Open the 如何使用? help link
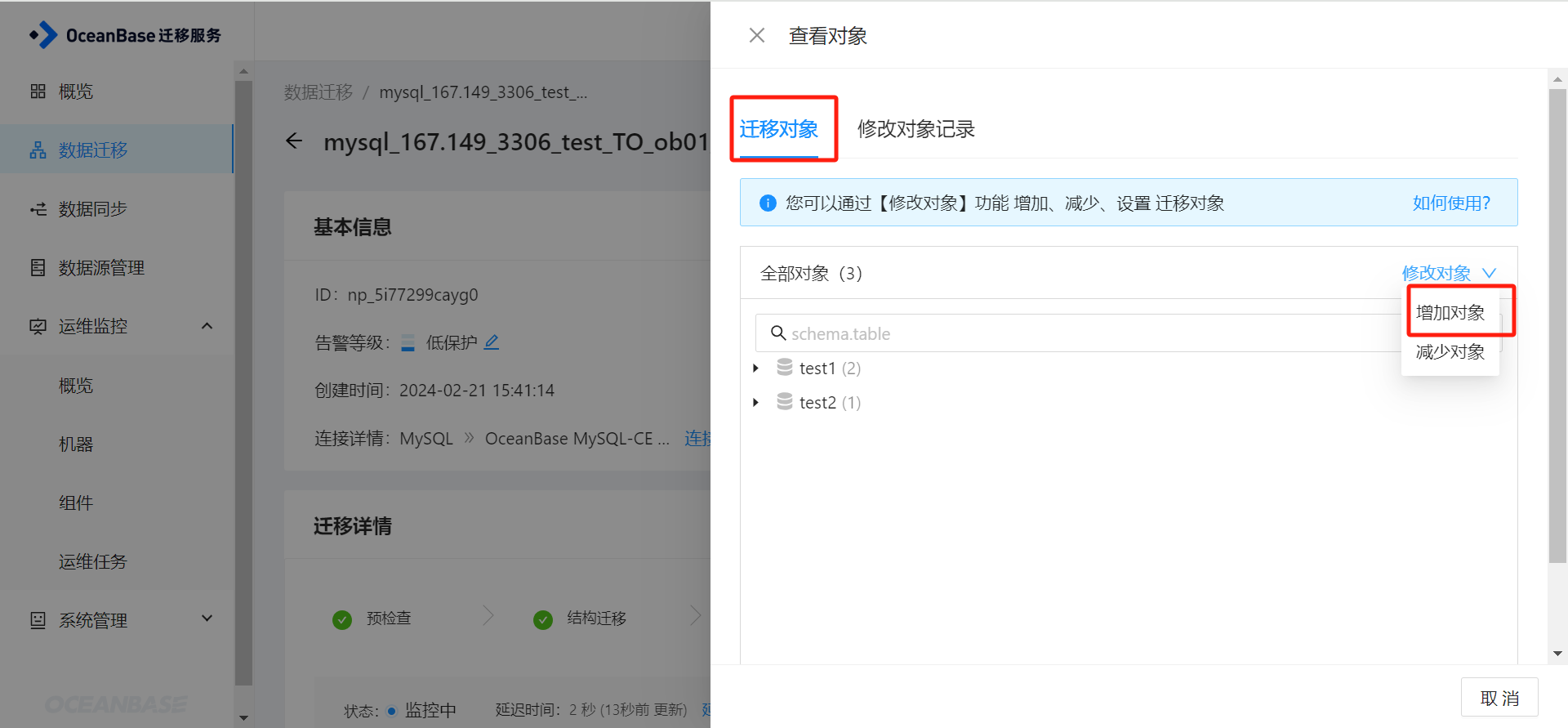 pyautogui.click(x=1451, y=203)
